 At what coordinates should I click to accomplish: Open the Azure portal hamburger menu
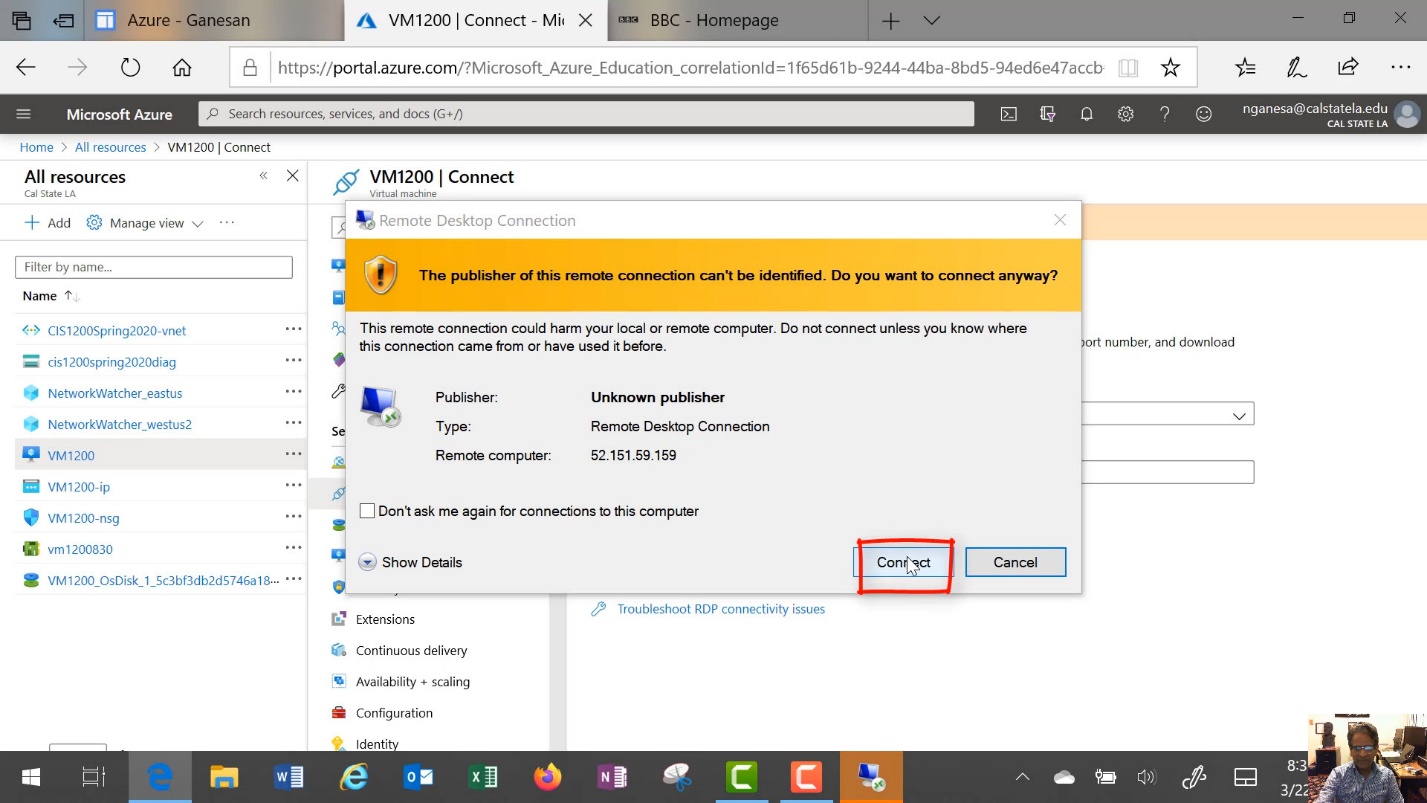coord(24,114)
